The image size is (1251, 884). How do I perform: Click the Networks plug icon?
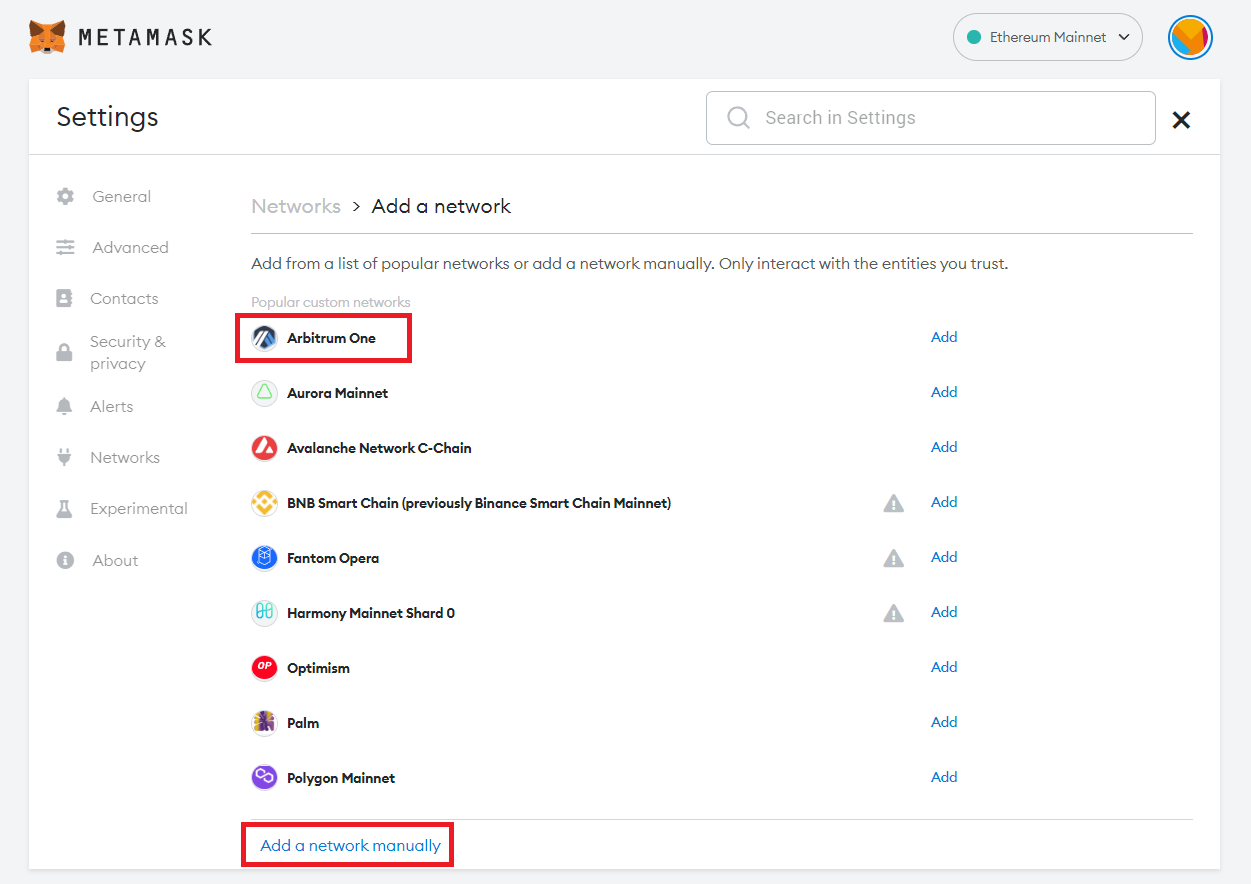[x=65, y=457]
